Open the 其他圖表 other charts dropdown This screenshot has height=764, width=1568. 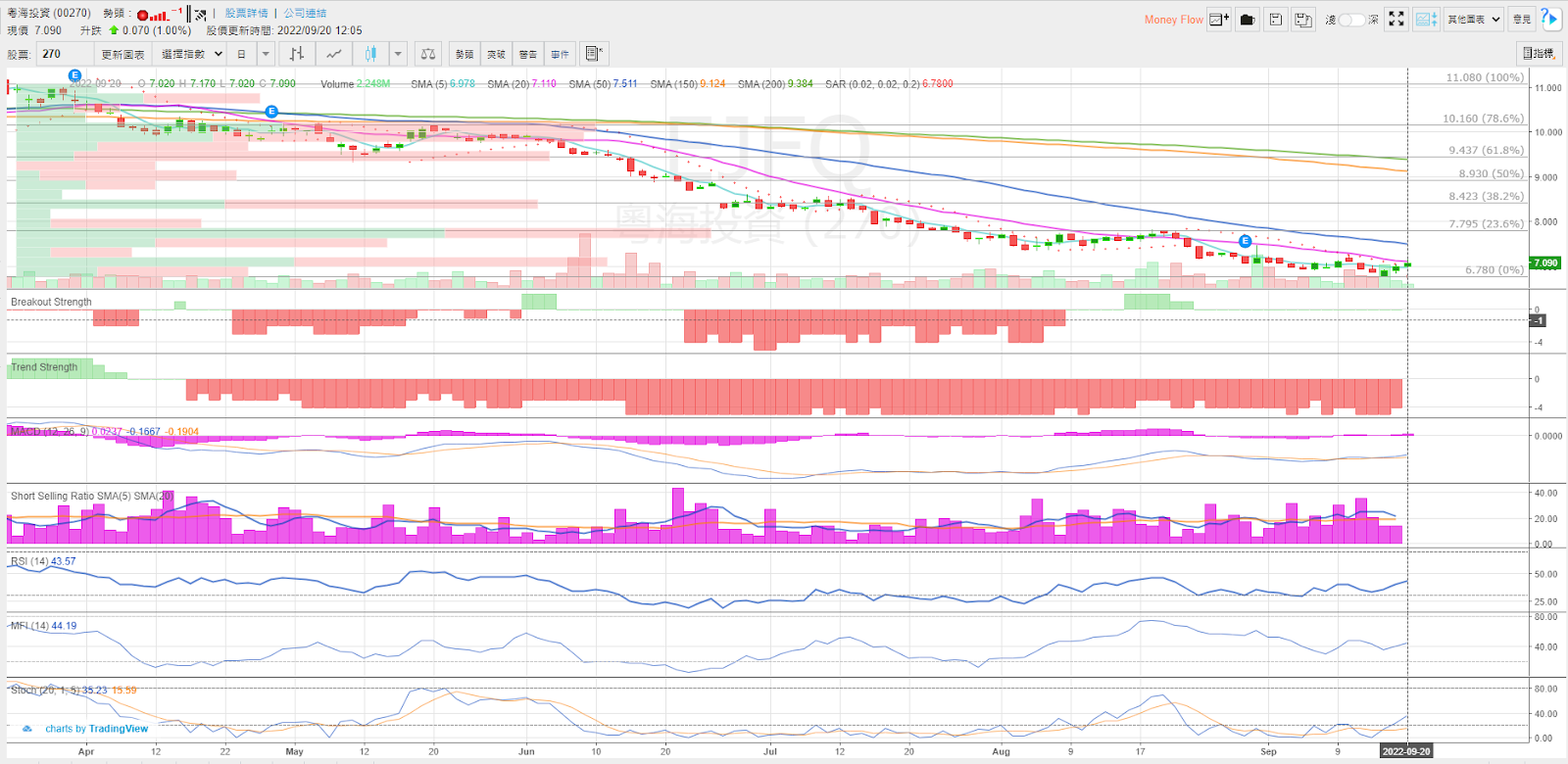1474,19
